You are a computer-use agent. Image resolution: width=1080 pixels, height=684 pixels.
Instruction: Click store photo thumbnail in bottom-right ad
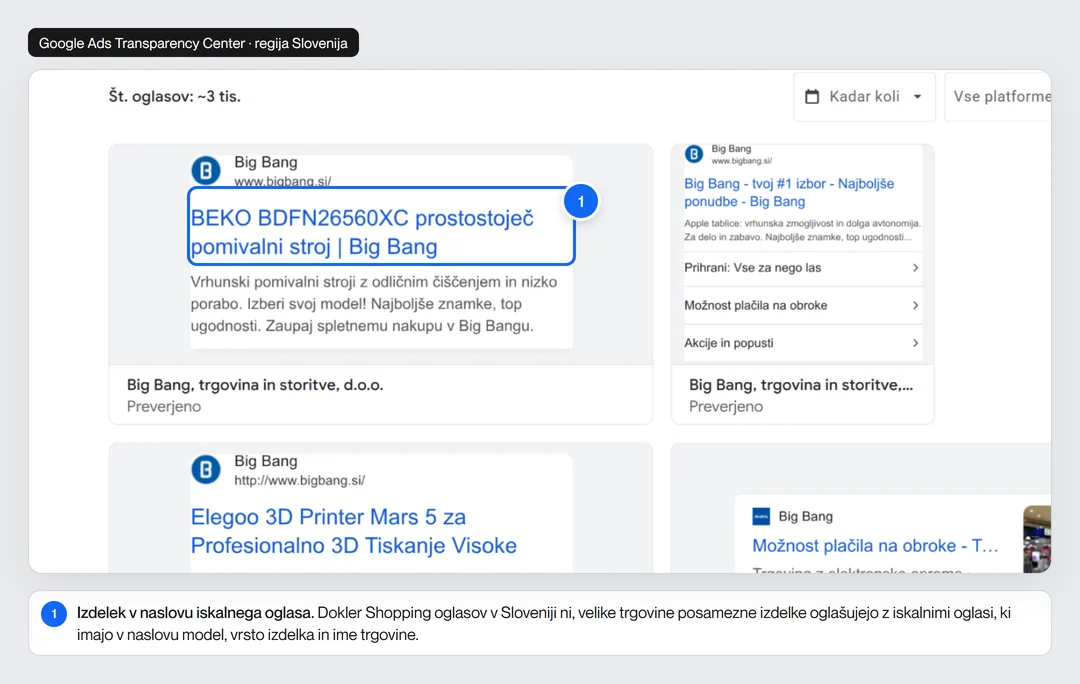pyautogui.click(x=1037, y=539)
